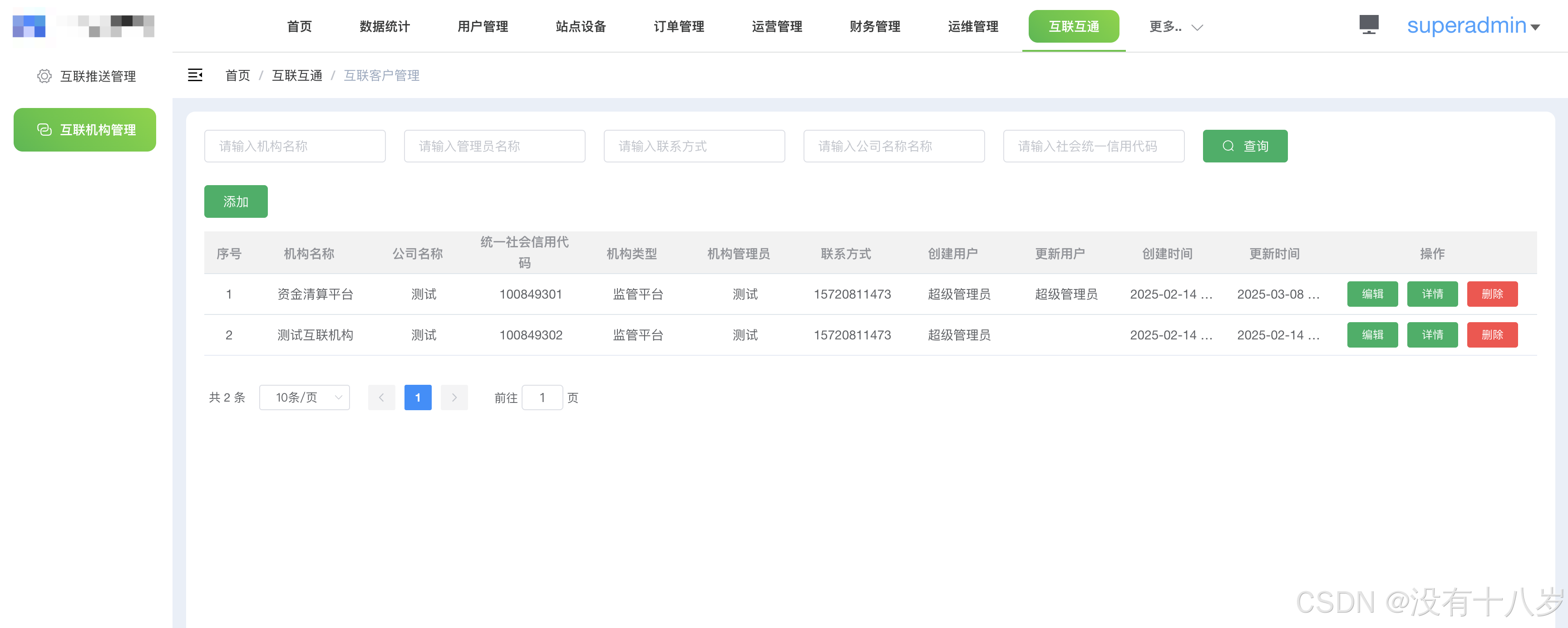Edit the 测试互联机构 row
Screen dimensions: 1568x628
point(1372,335)
